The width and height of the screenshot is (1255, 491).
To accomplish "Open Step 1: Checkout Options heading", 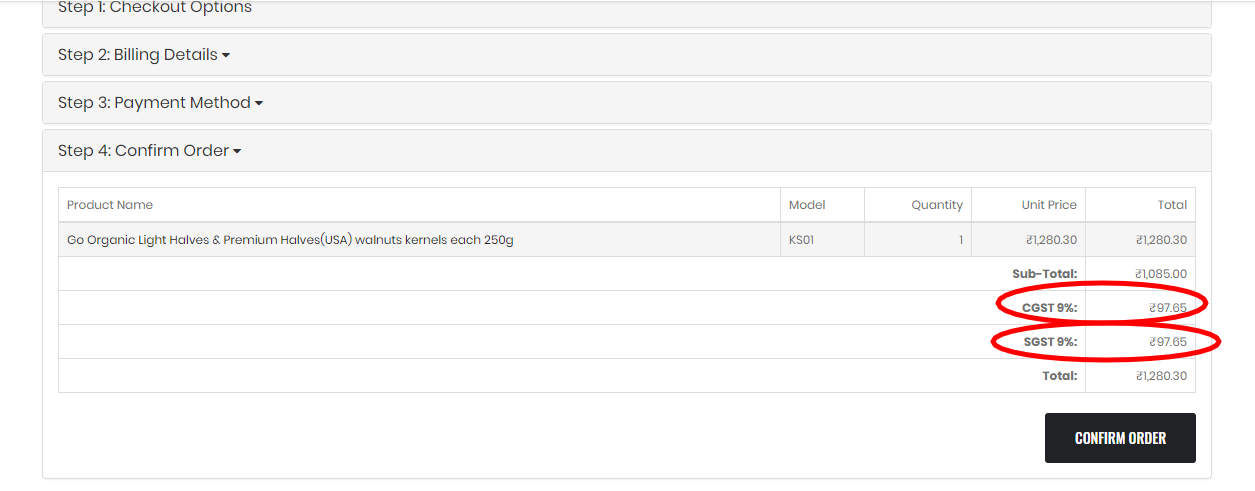I will click(x=155, y=8).
